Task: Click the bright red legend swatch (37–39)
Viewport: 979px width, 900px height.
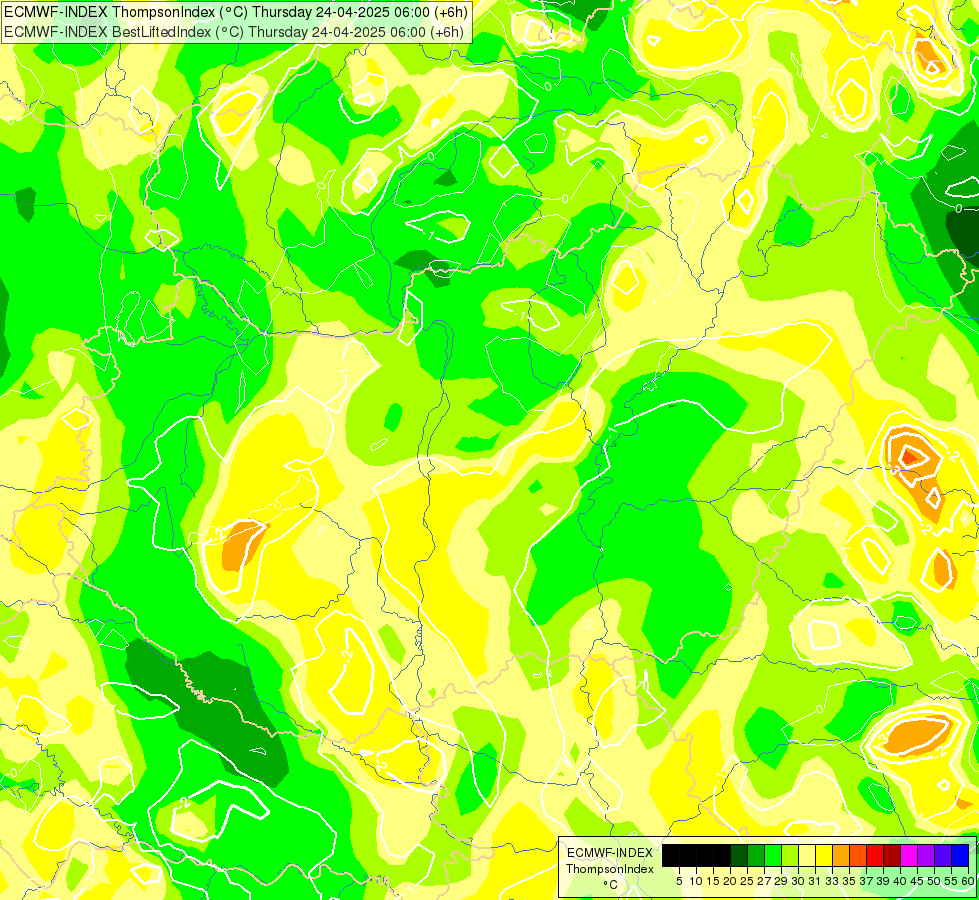Action: coord(875,855)
